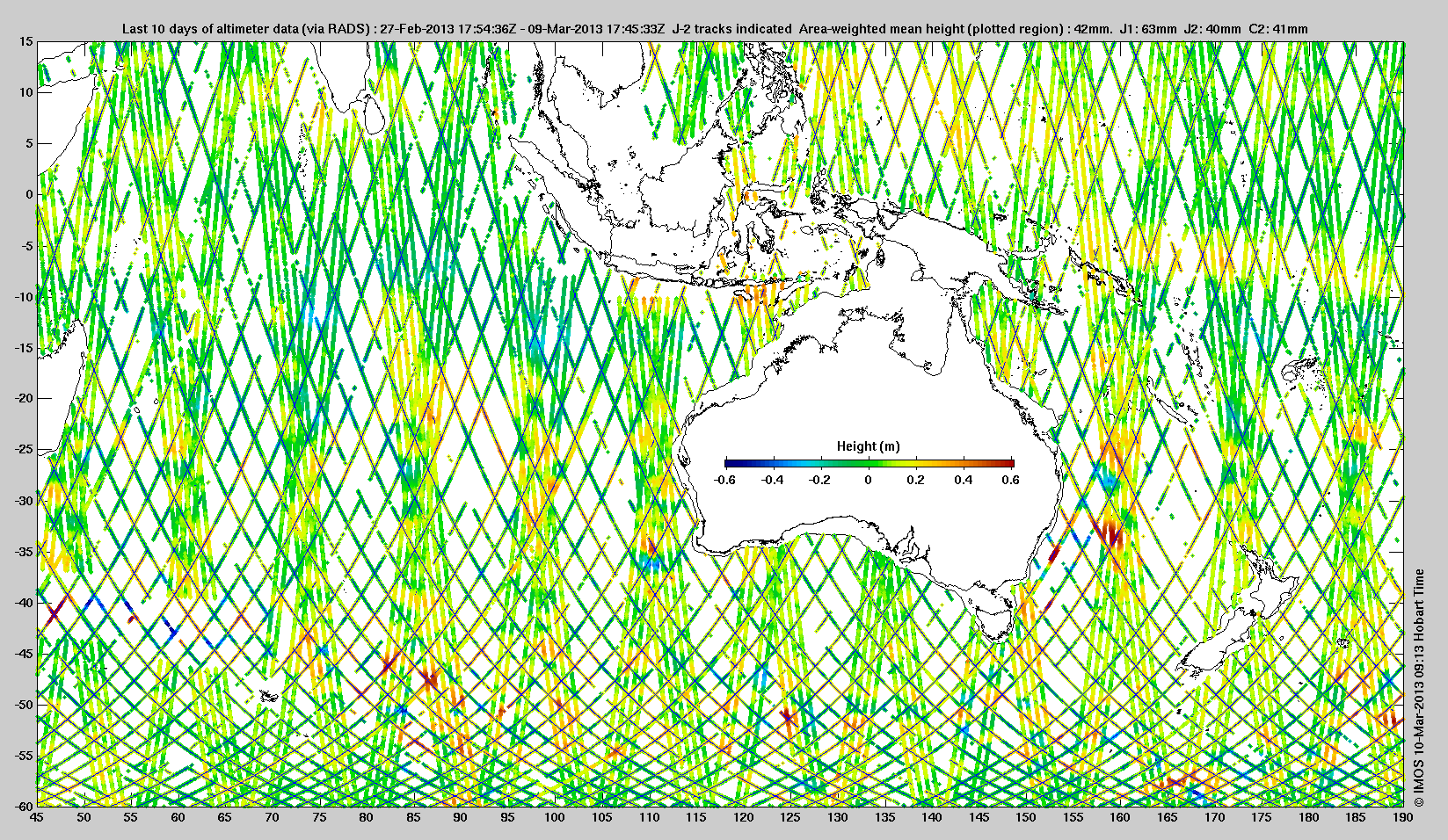The image size is (1448, 840).
Task: Click the end date 09-Mar-2013 17:45:33Z
Action: click(x=596, y=29)
